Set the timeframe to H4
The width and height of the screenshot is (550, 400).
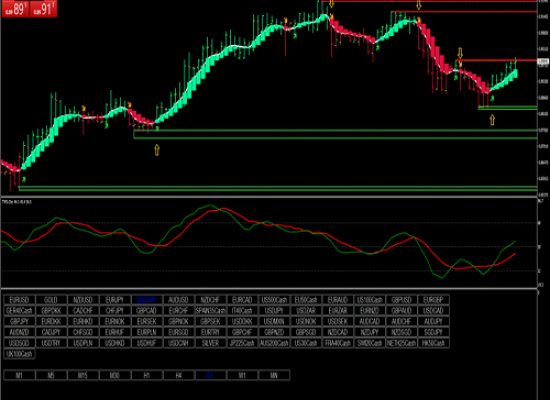pyautogui.click(x=179, y=375)
